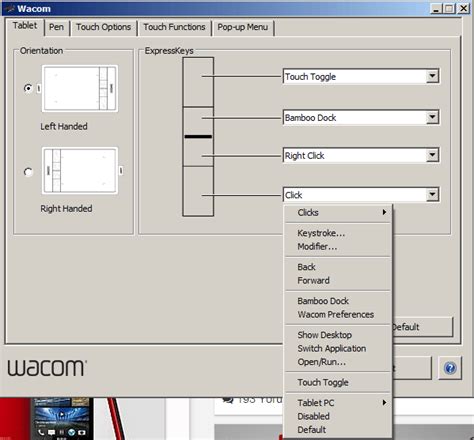Click the bottom ExpressKey on the diagram
474x440 pixels.
coord(198,191)
